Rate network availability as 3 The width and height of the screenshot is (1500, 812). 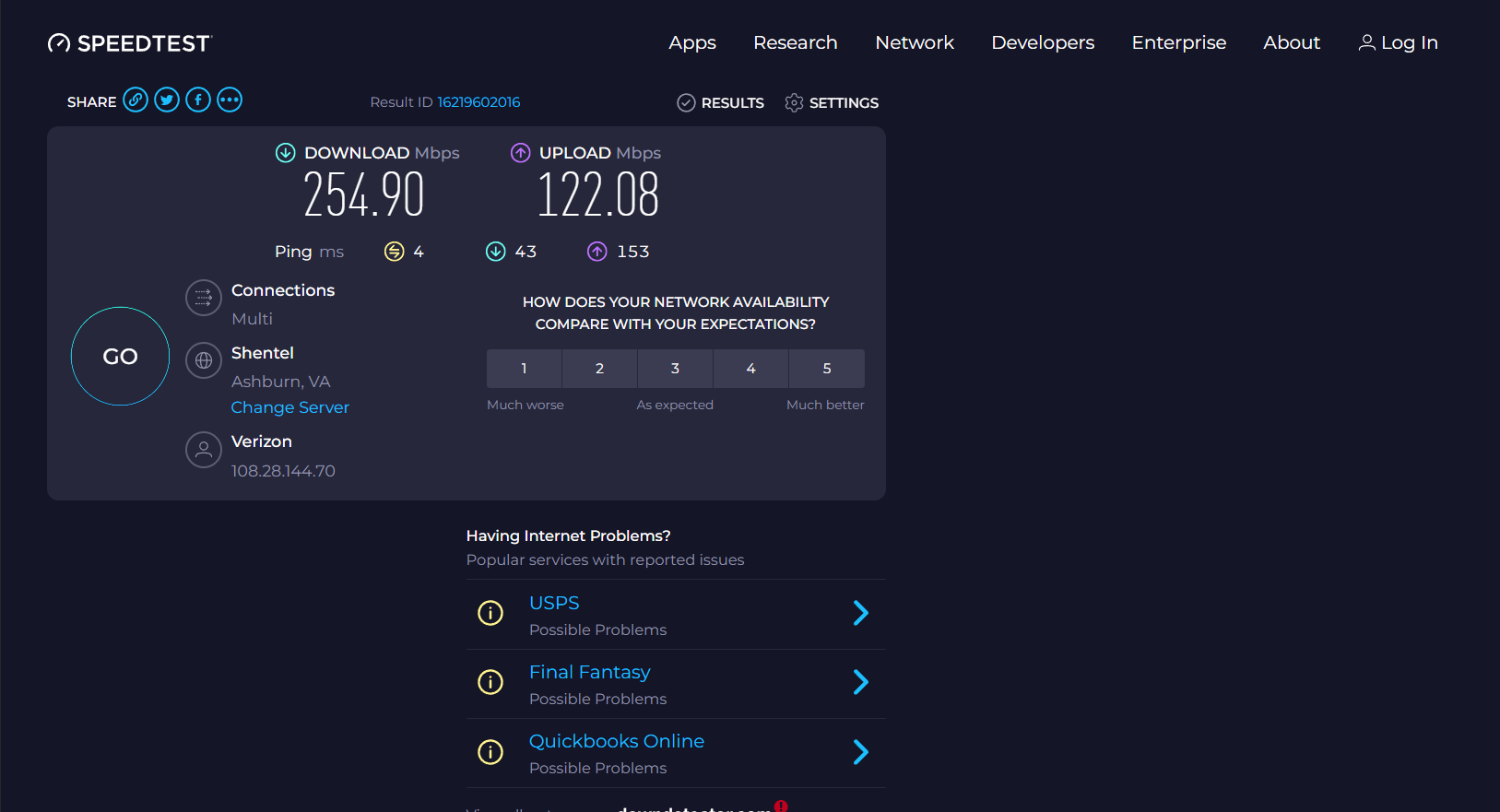675,369
